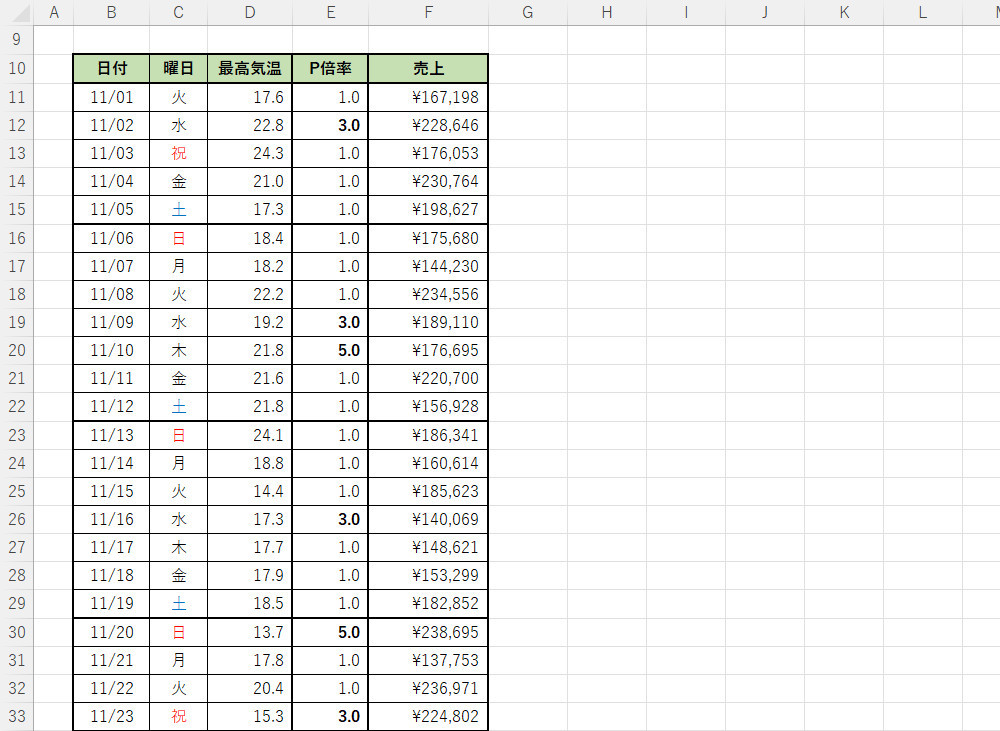Click the blue 土 cell for 11/05
The image size is (1000, 731).
coord(179,209)
